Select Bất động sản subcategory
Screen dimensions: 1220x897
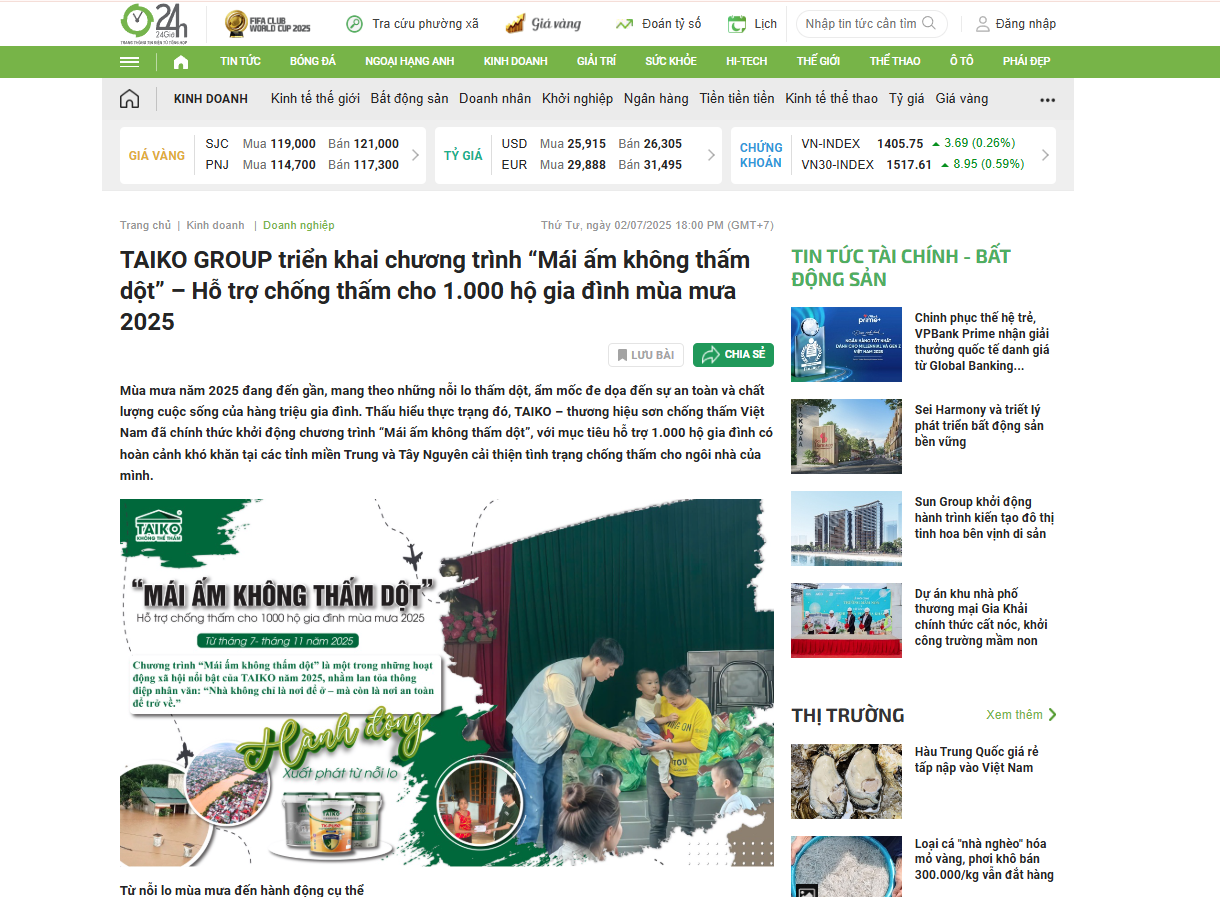point(410,99)
